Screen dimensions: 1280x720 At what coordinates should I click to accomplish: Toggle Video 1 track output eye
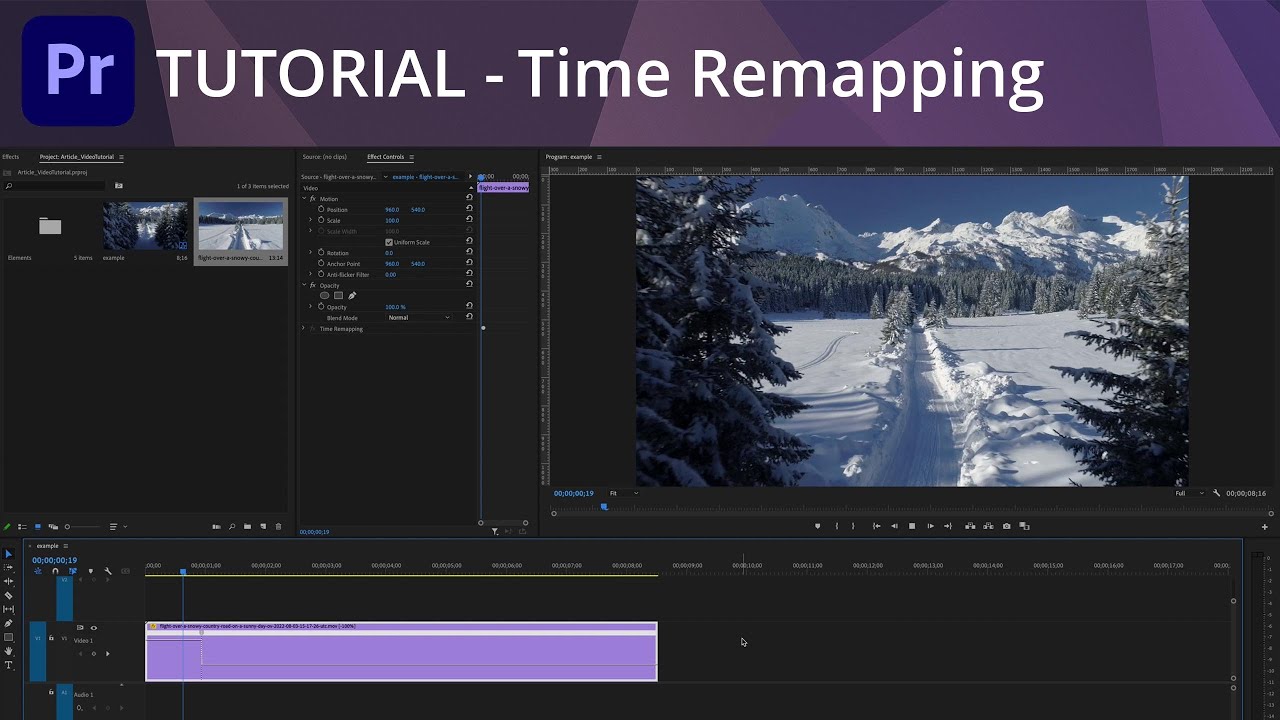pos(94,628)
